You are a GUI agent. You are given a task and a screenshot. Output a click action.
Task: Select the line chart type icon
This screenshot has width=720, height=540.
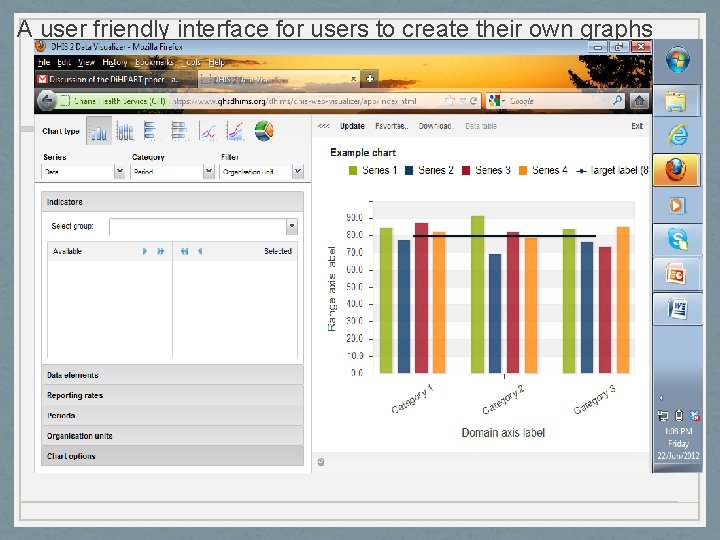(207, 131)
